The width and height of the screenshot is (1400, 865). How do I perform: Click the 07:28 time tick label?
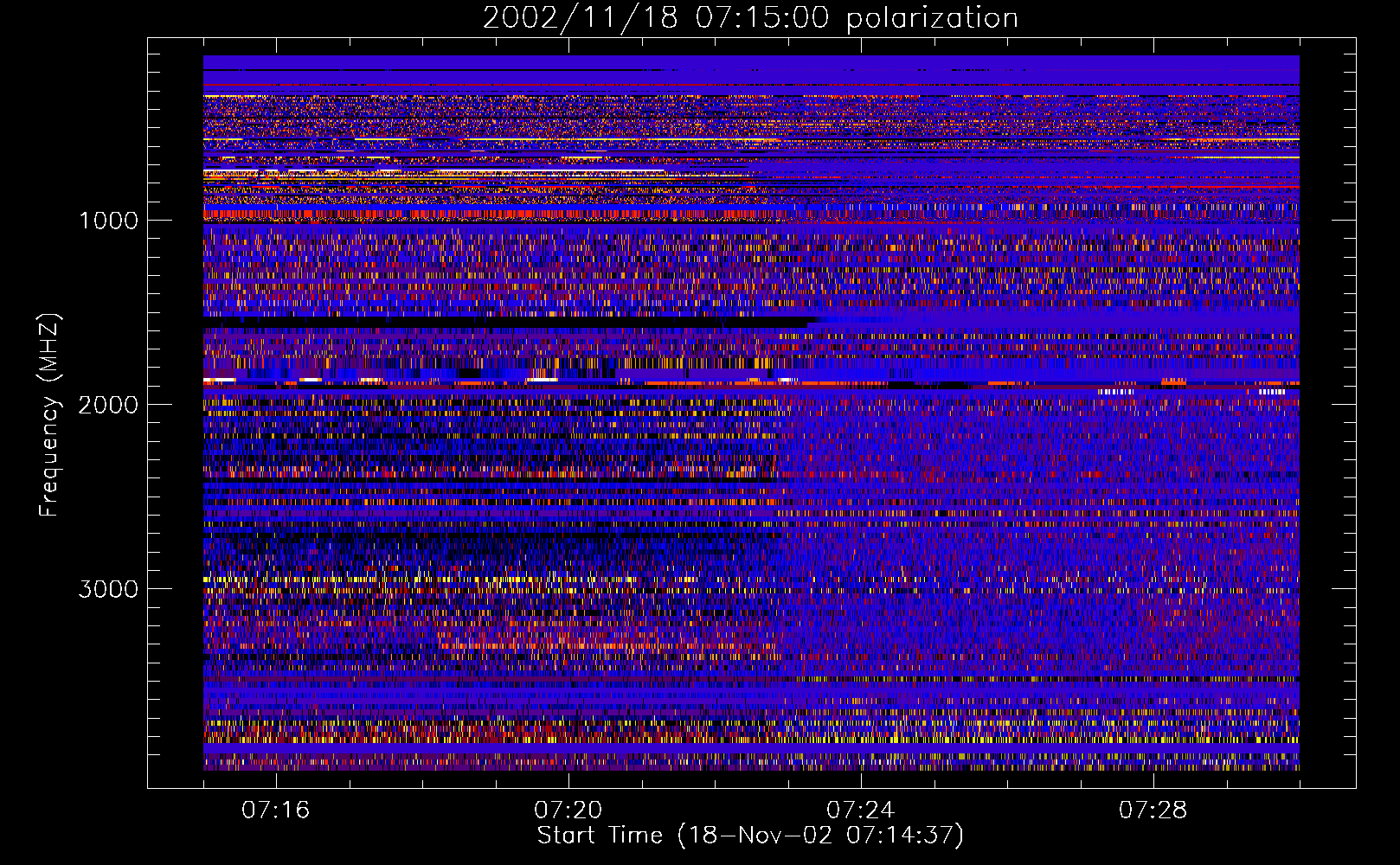tap(1153, 811)
